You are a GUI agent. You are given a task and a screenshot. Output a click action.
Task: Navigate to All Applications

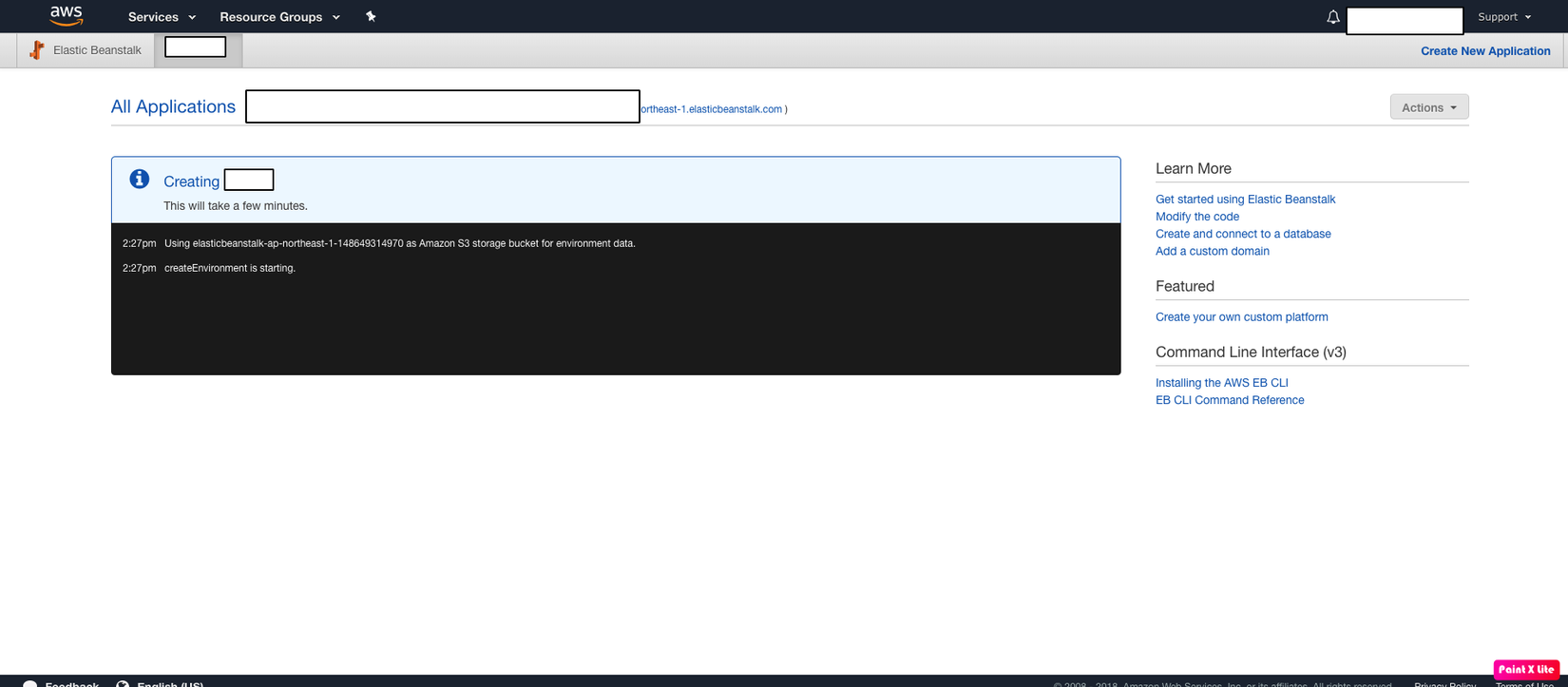point(173,106)
